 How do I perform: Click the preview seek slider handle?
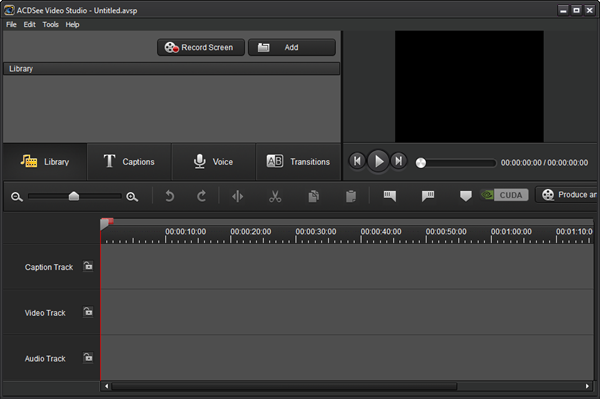421,163
